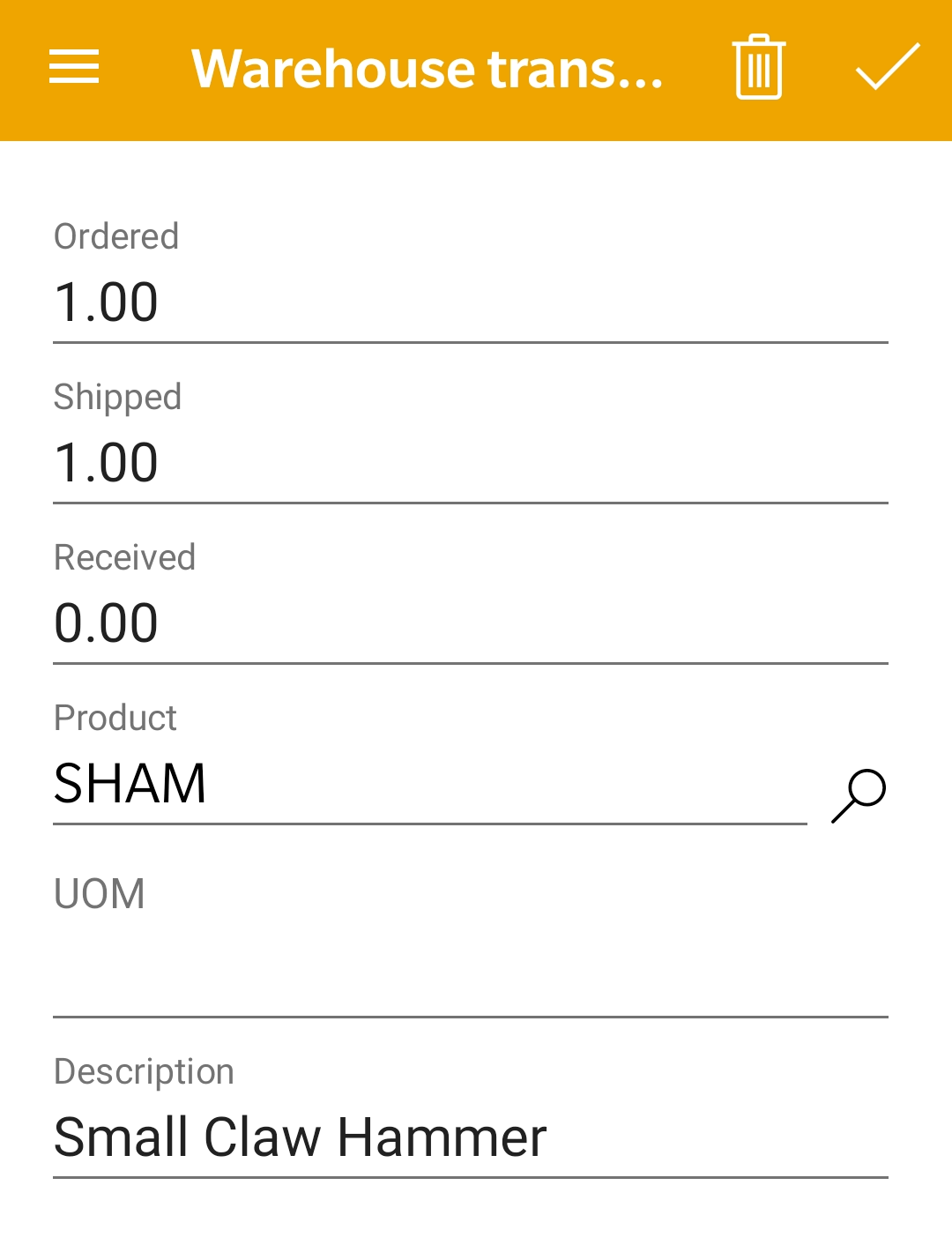
Task: Click the underline beneath the Ordered value
Action: click(x=471, y=342)
